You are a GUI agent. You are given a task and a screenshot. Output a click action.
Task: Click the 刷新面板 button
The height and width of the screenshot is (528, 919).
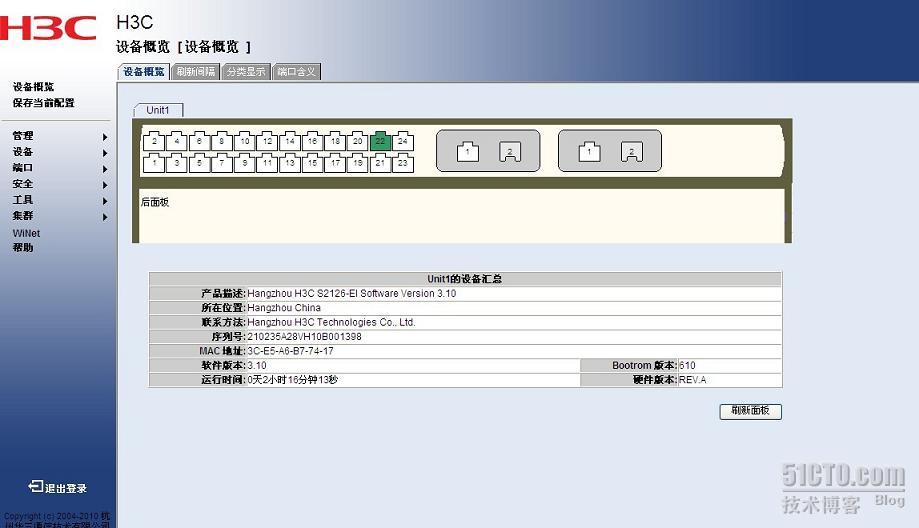pos(750,411)
